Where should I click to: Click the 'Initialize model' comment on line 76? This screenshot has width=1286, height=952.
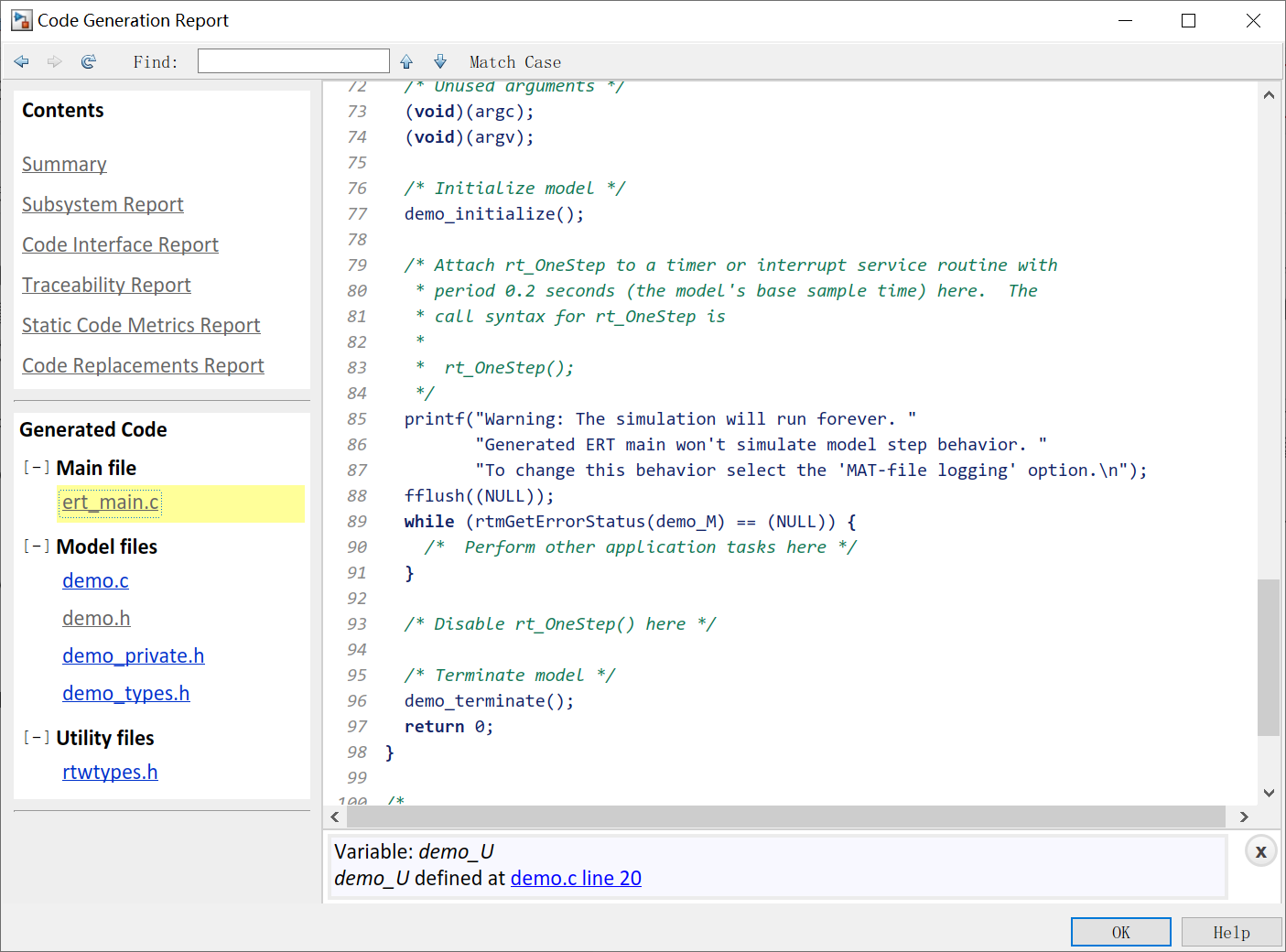515,188
